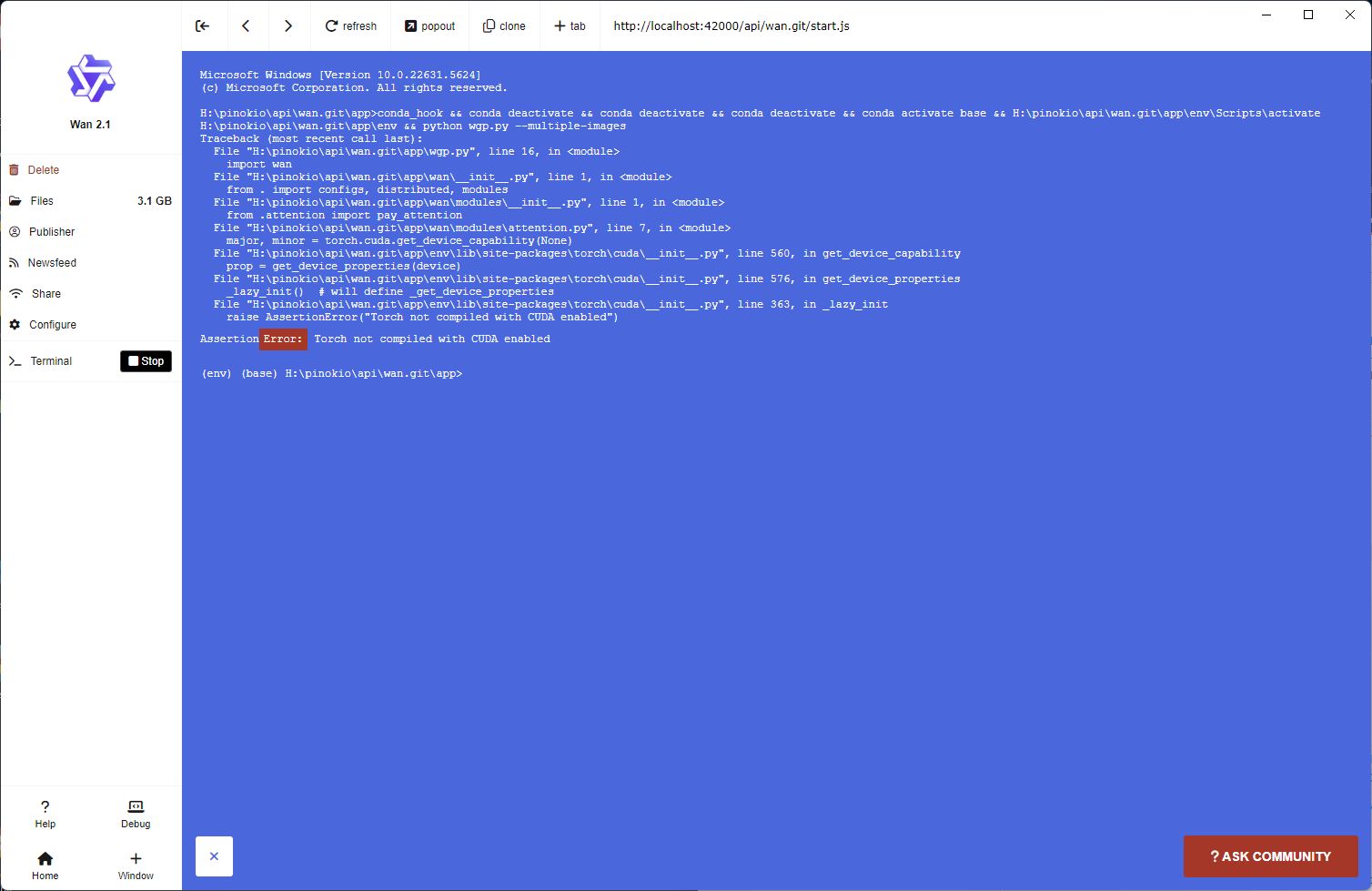Viewport: 1372px width, 891px height.
Task: Delete the Wan 2.1 app
Action: (x=91, y=170)
